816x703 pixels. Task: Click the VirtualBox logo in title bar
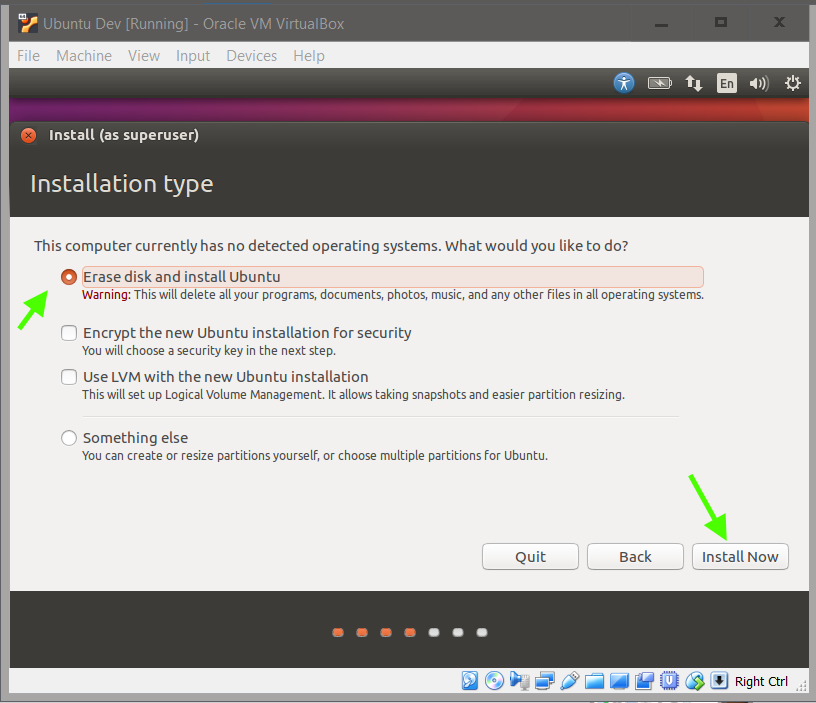point(28,23)
